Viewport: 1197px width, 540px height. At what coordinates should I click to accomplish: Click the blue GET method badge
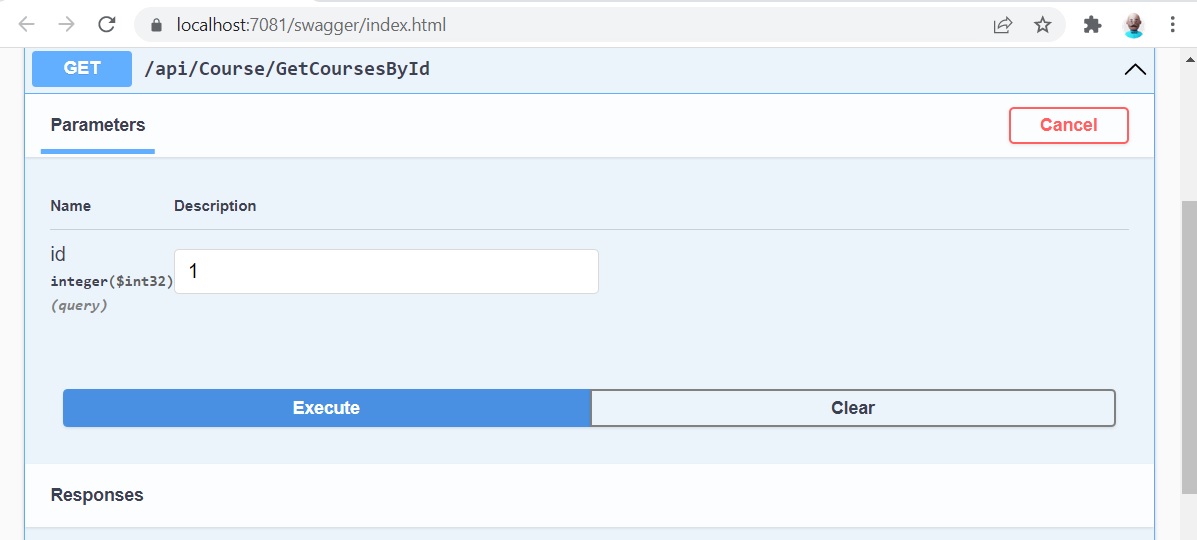tap(82, 69)
